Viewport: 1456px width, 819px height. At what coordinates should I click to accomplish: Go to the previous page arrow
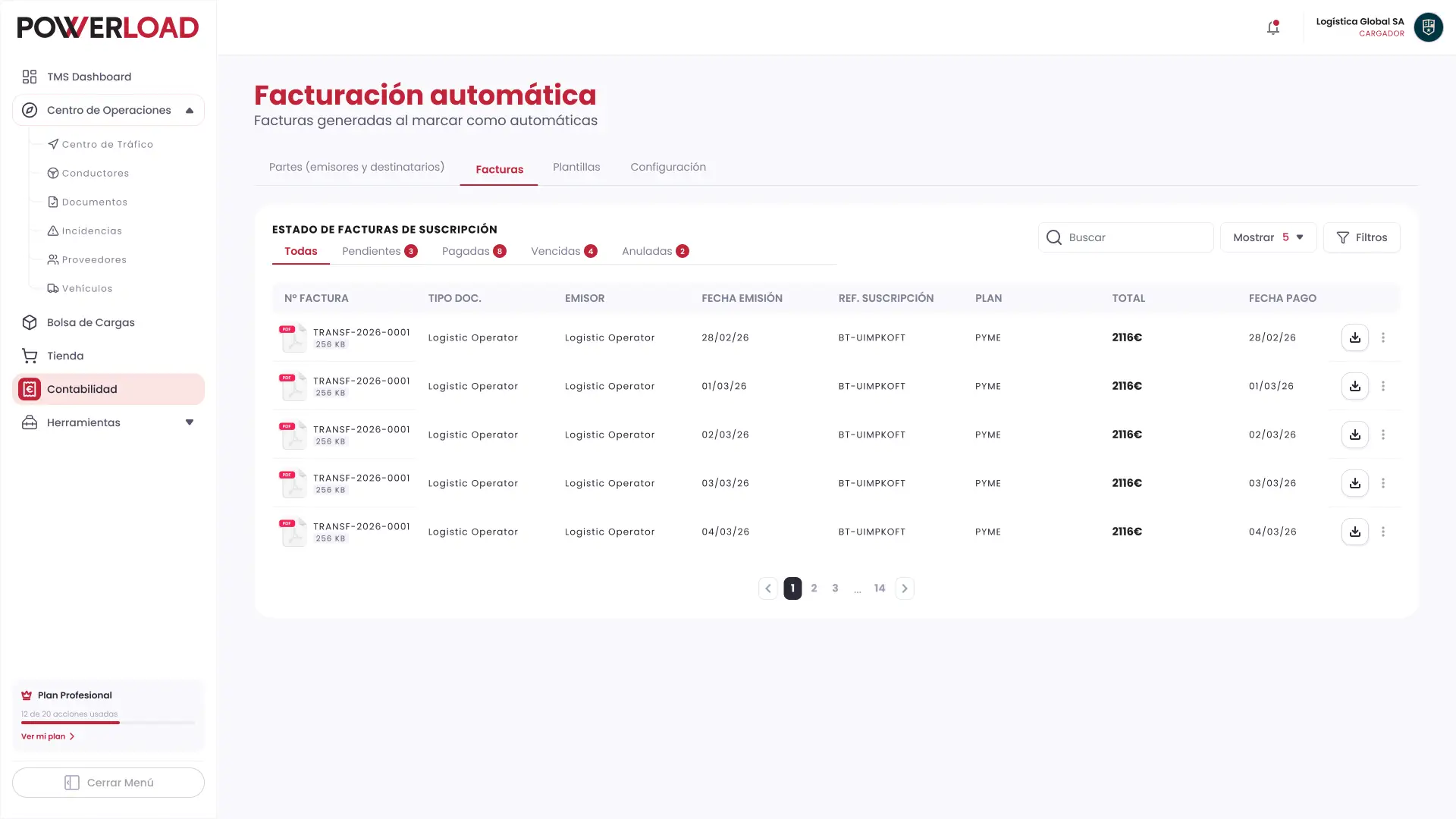[768, 588]
